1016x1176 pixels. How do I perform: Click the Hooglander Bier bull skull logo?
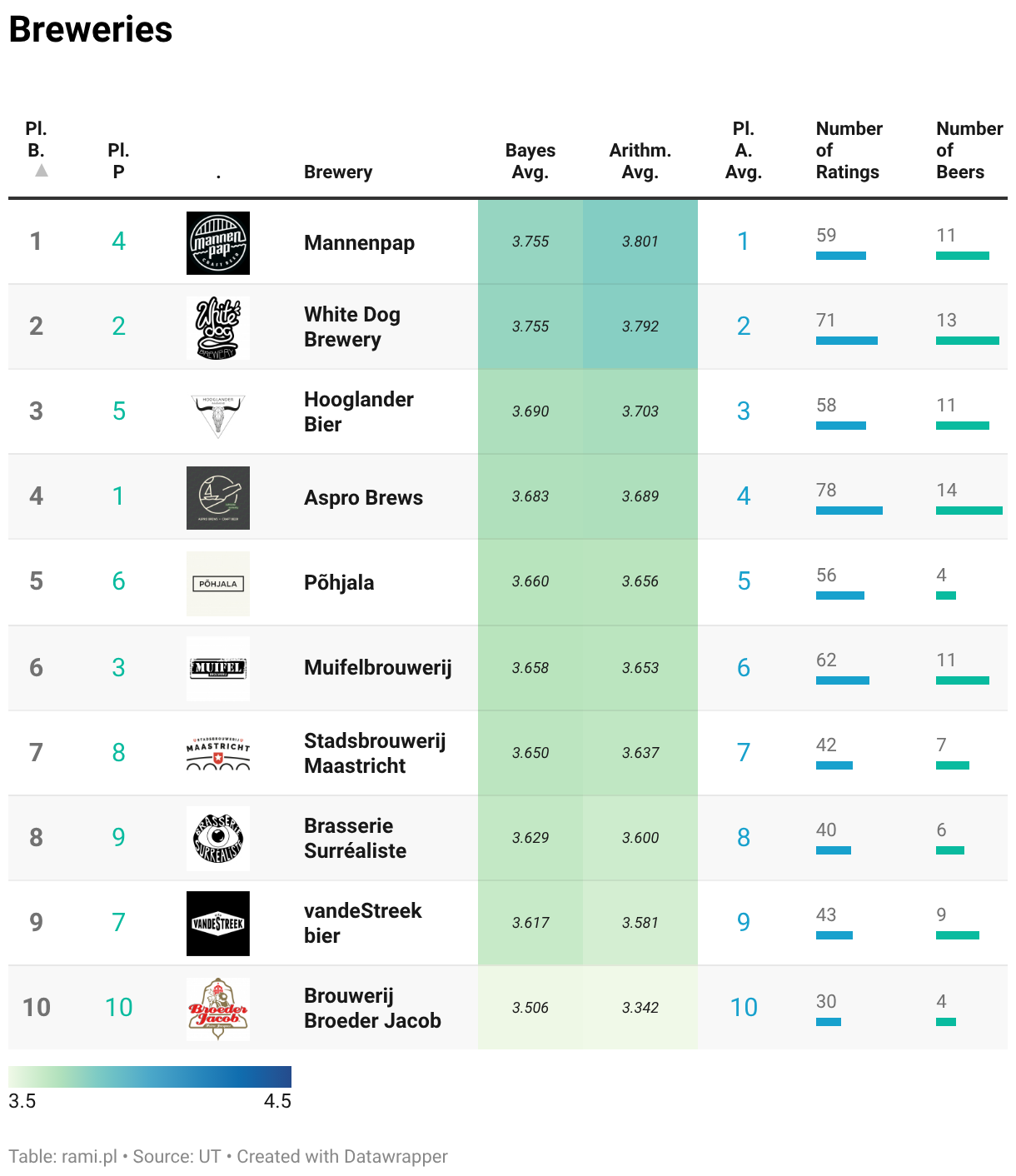tap(218, 413)
